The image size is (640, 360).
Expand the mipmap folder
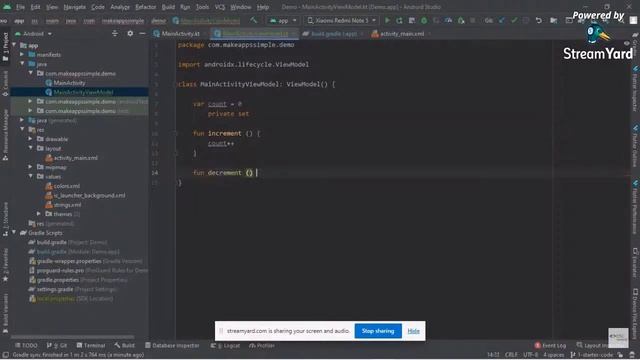click(31, 167)
